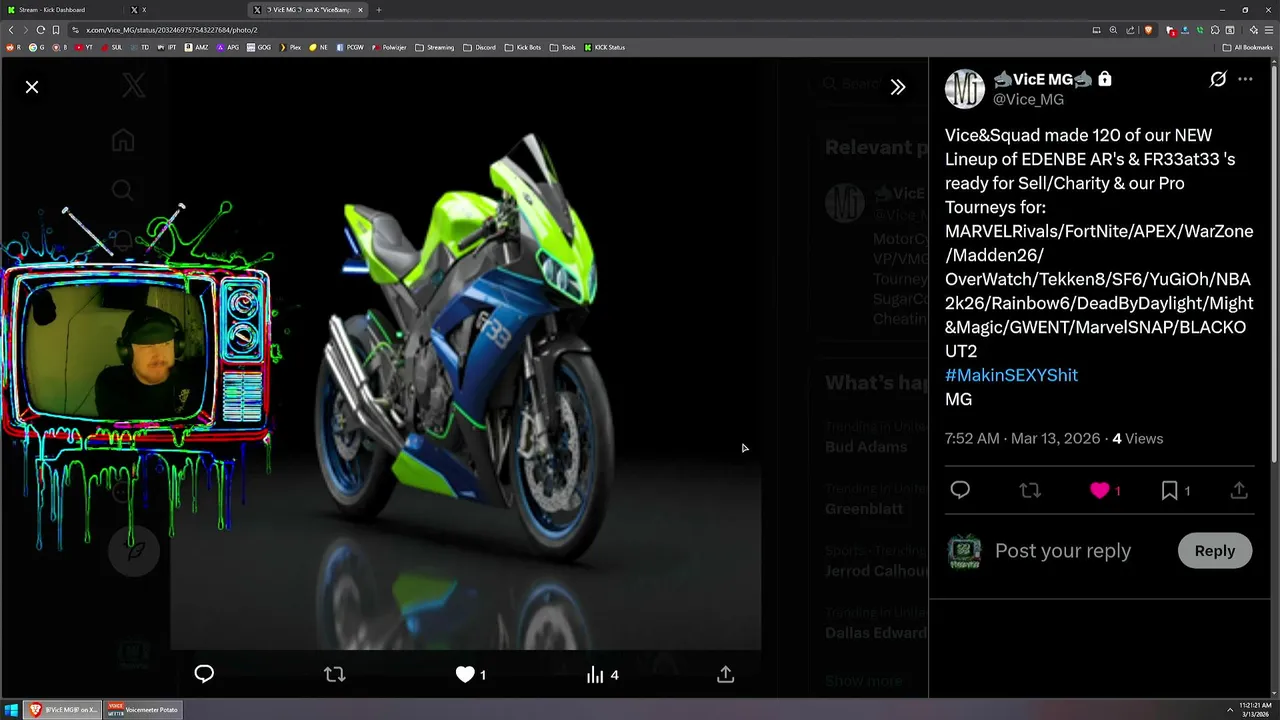Open the extension icon with red badge
The image size is (1280, 720).
1171,30
